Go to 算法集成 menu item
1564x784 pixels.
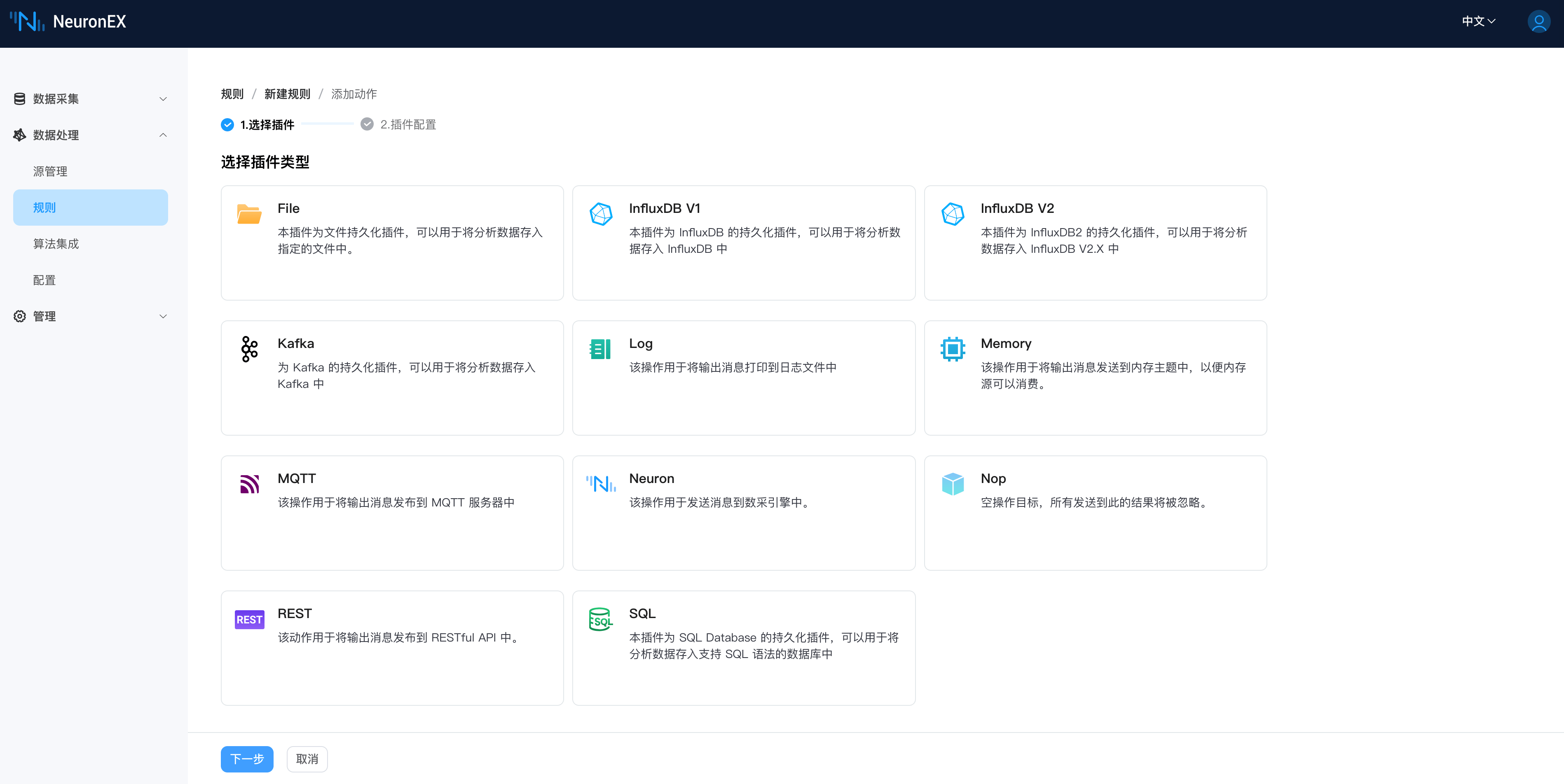point(56,244)
